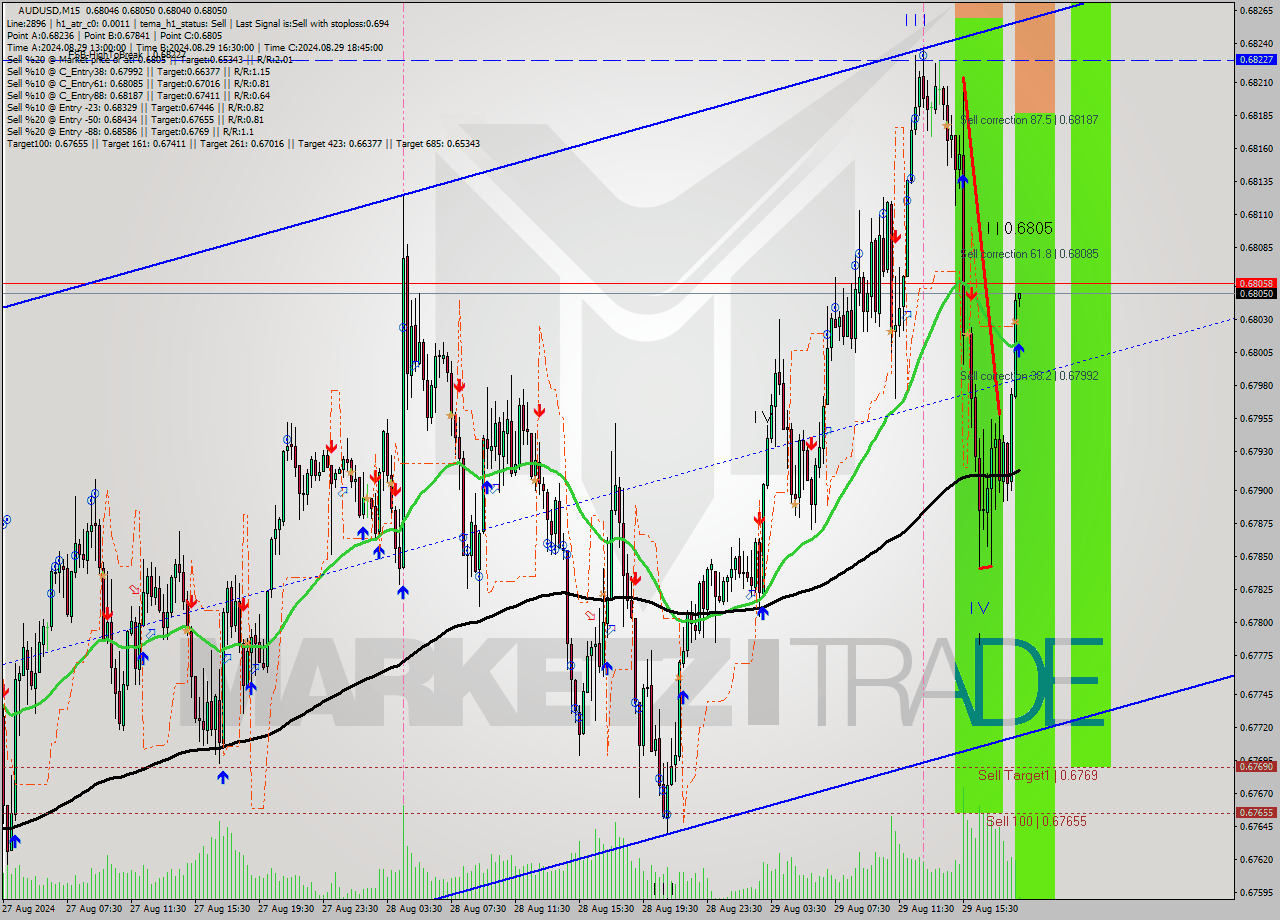The height and width of the screenshot is (920, 1280).
Task: Click the '27 Aug 15:30' time label
Action: 222,909
